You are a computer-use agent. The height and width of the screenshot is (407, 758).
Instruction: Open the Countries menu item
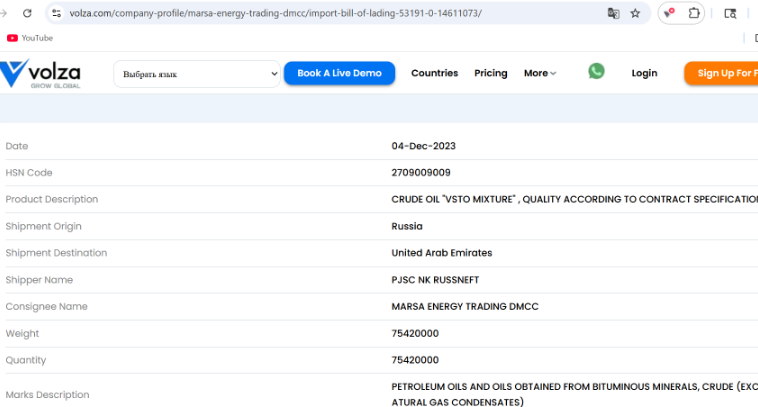click(435, 73)
